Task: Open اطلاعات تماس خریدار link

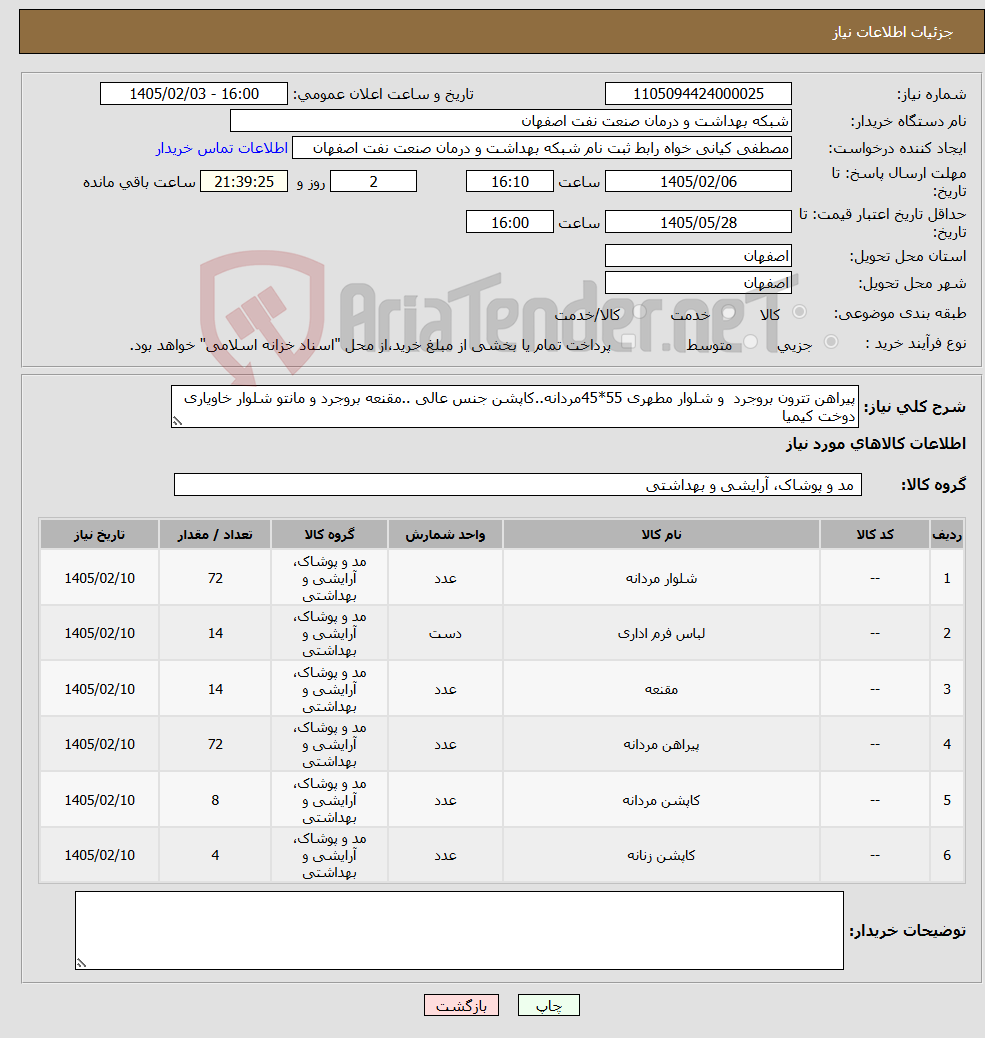Action: coord(222,148)
